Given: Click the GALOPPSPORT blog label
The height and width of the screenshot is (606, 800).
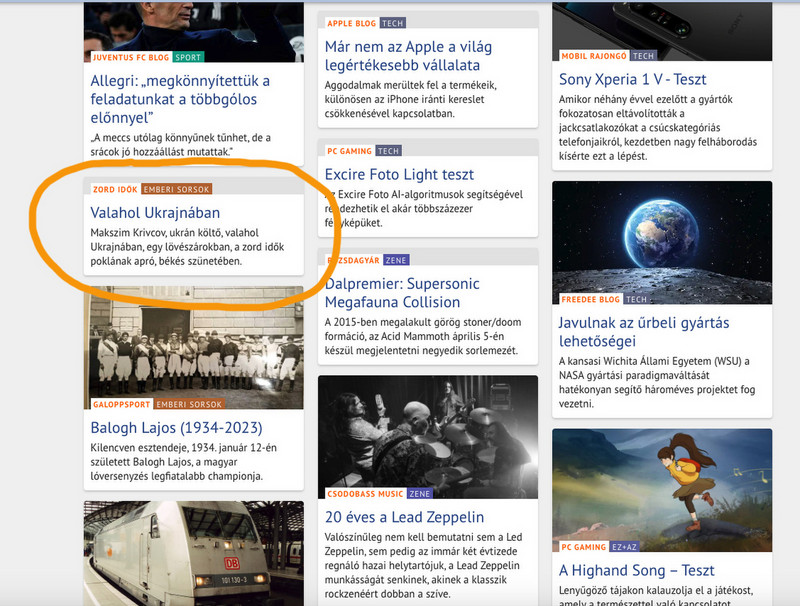Looking at the screenshot, I should [x=121, y=404].
